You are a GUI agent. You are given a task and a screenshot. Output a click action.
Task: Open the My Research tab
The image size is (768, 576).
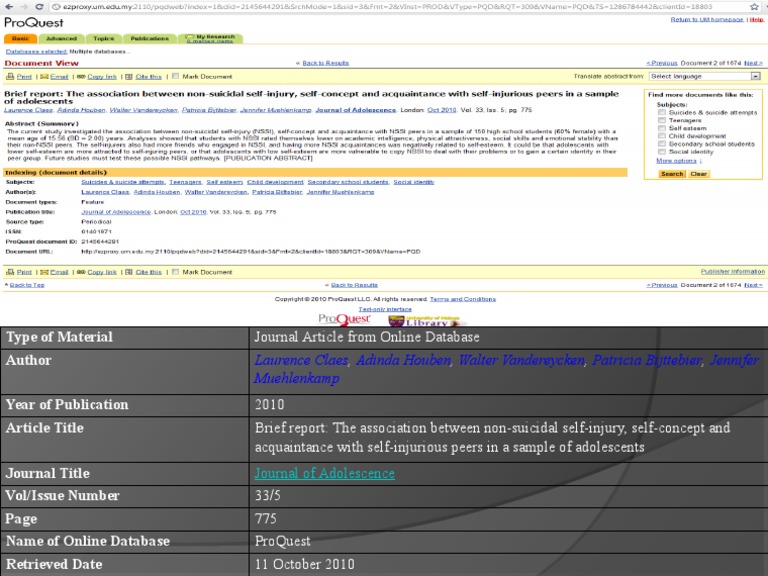point(211,38)
